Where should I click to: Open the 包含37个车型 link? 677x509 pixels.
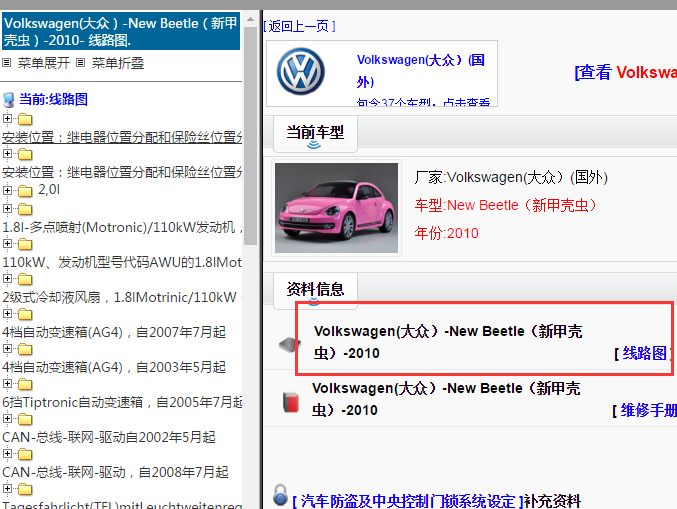[x=423, y=102]
